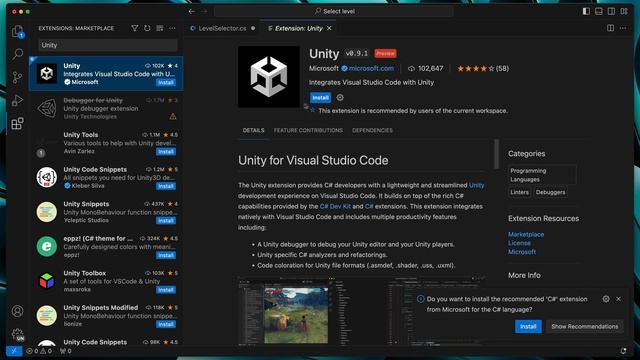
Task: Open Unity extension manage gear
Action: pos(340,98)
